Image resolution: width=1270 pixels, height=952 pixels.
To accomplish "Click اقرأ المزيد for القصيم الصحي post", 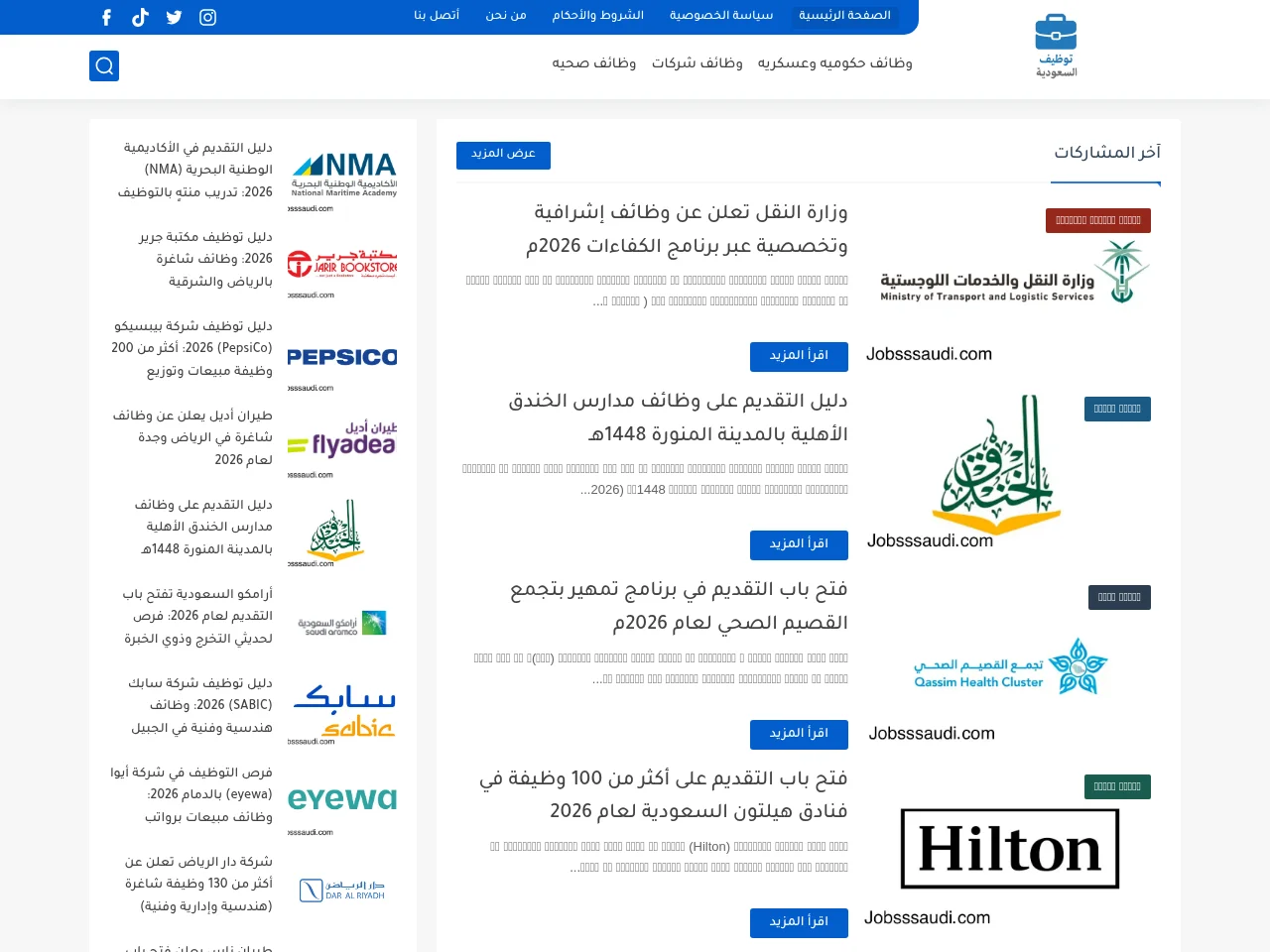I will pyautogui.click(x=799, y=734).
